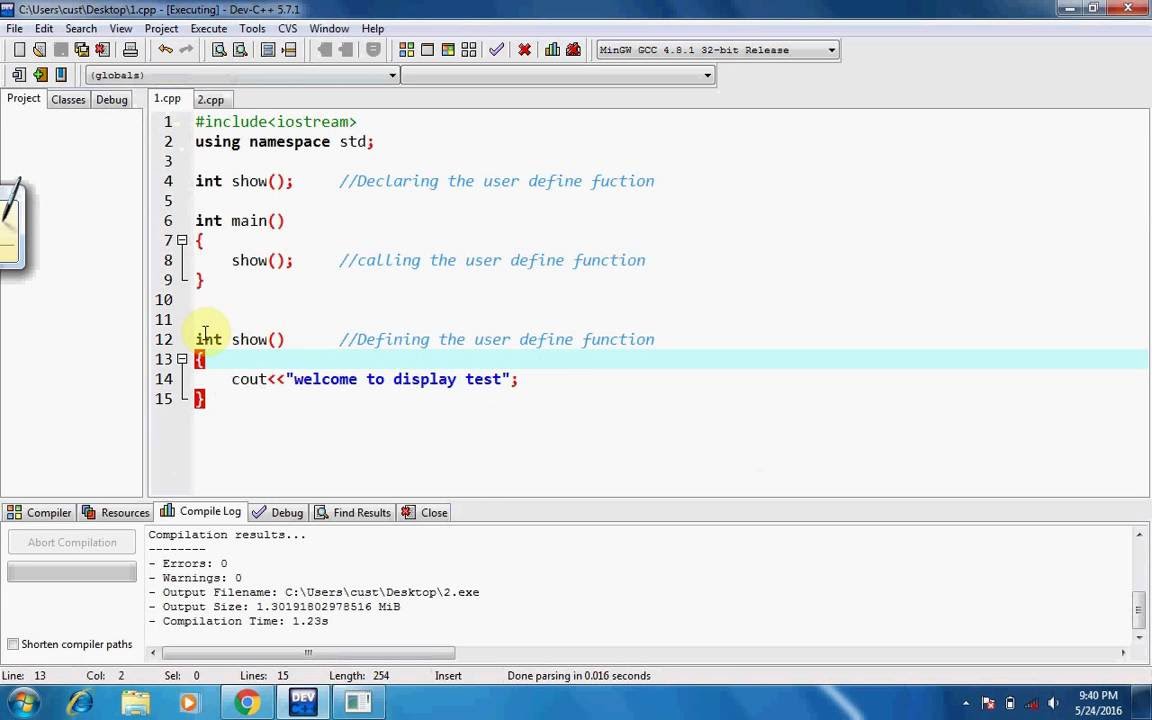This screenshot has height=720, width=1152.
Task: Select the 1.cpp editor tab
Action: (168, 98)
